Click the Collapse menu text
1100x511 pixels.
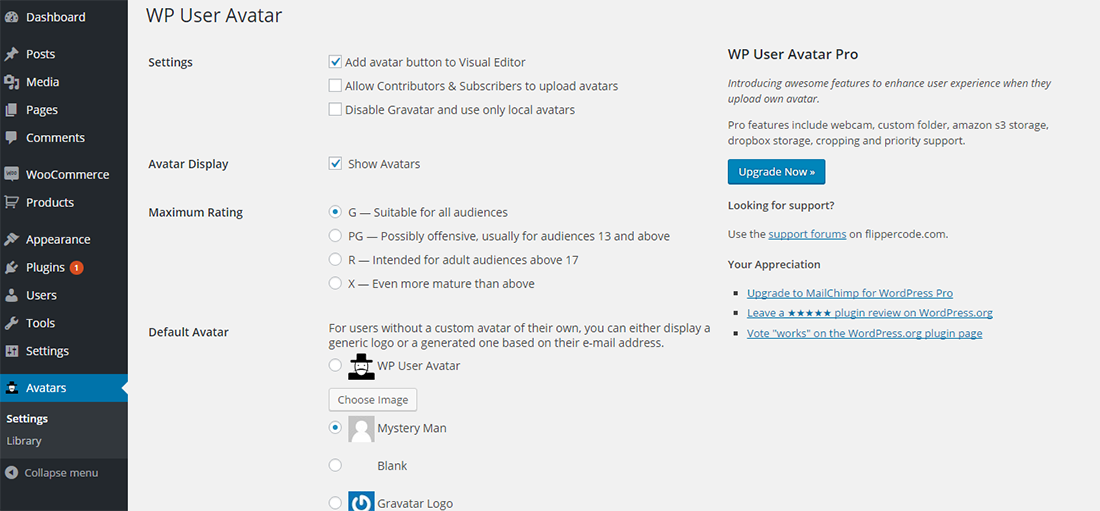point(61,473)
